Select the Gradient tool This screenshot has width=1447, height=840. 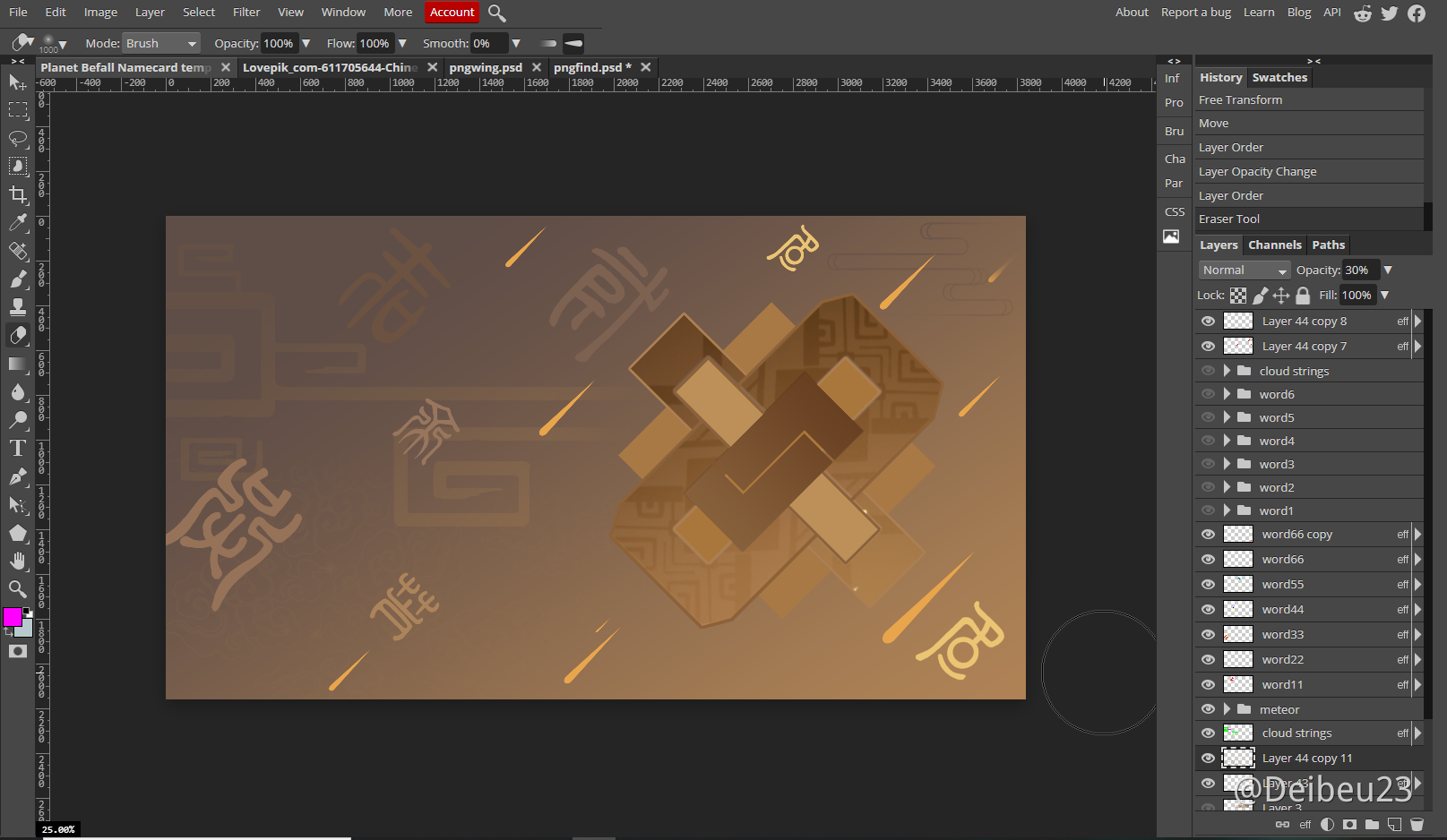point(18,364)
